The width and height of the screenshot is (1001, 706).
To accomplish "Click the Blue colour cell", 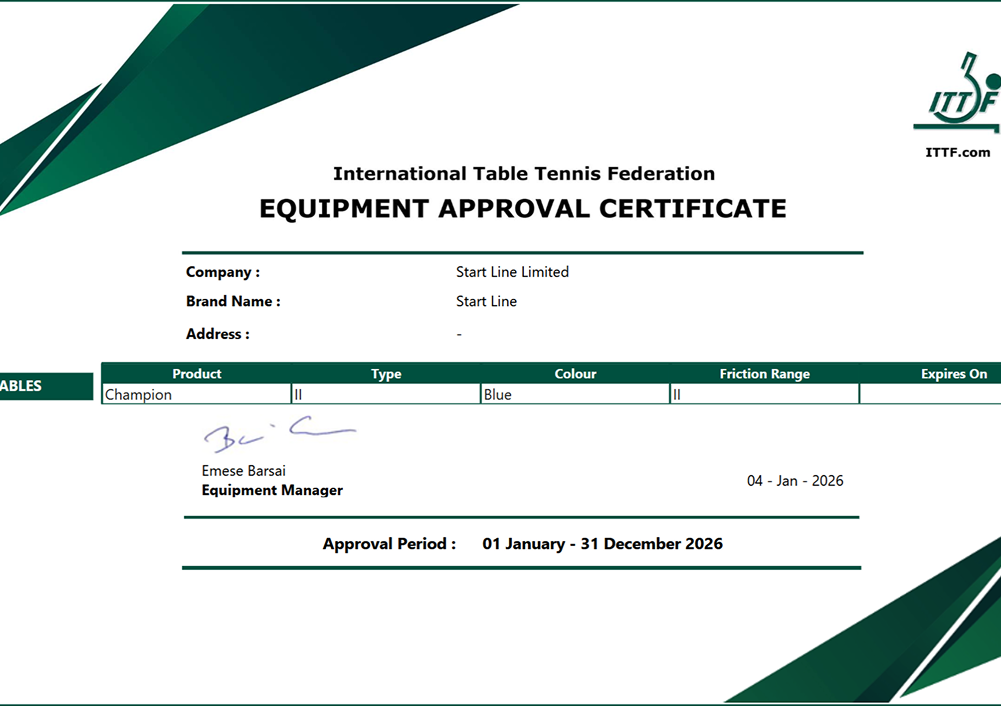I will [x=575, y=394].
